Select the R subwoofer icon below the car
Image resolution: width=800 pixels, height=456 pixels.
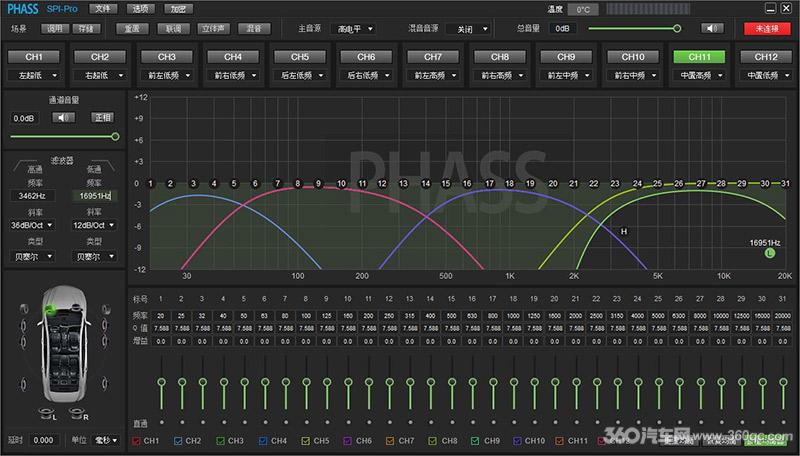pyautogui.click(x=78, y=414)
